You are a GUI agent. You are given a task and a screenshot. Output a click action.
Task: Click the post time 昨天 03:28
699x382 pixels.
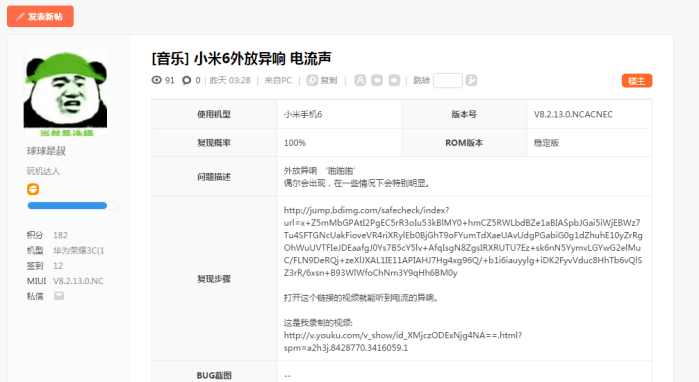tap(230, 80)
